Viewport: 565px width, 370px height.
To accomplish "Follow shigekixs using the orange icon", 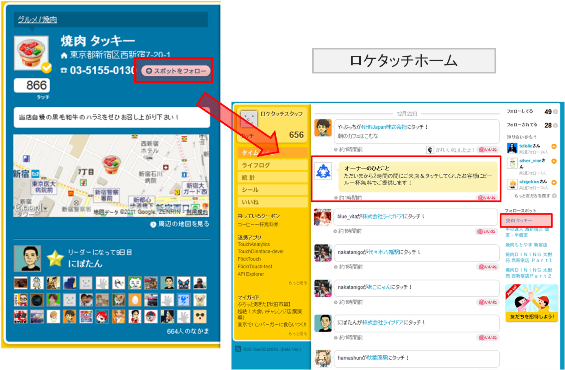I will click(554, 183).
